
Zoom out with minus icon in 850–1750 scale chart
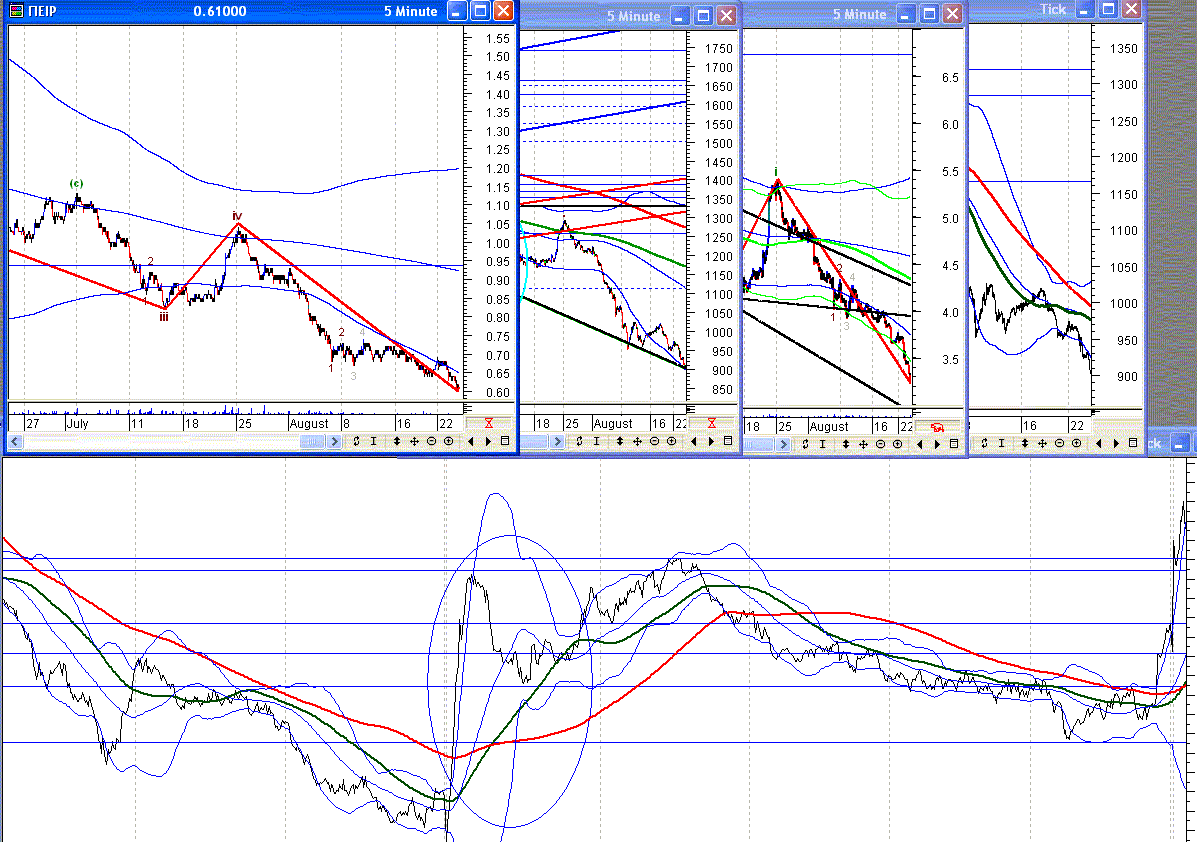click(x=654, y=441)
